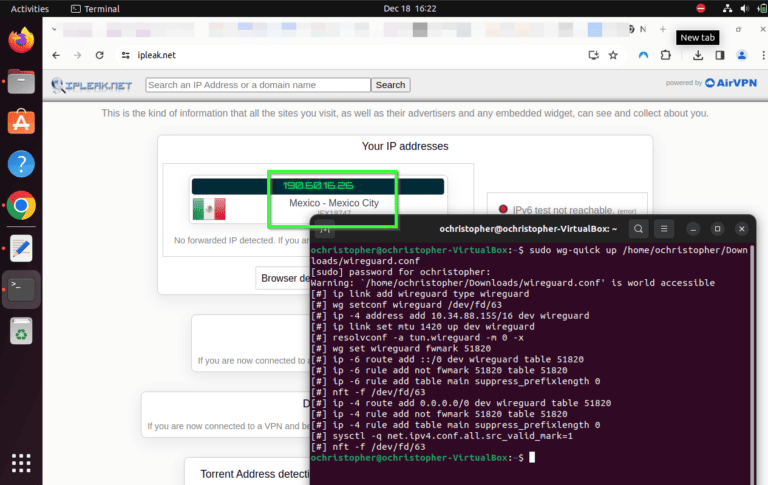Viewport: 768px width, 485px height.
Task: Open the Terminal hamburger menu
Action: tap(665, 229)
